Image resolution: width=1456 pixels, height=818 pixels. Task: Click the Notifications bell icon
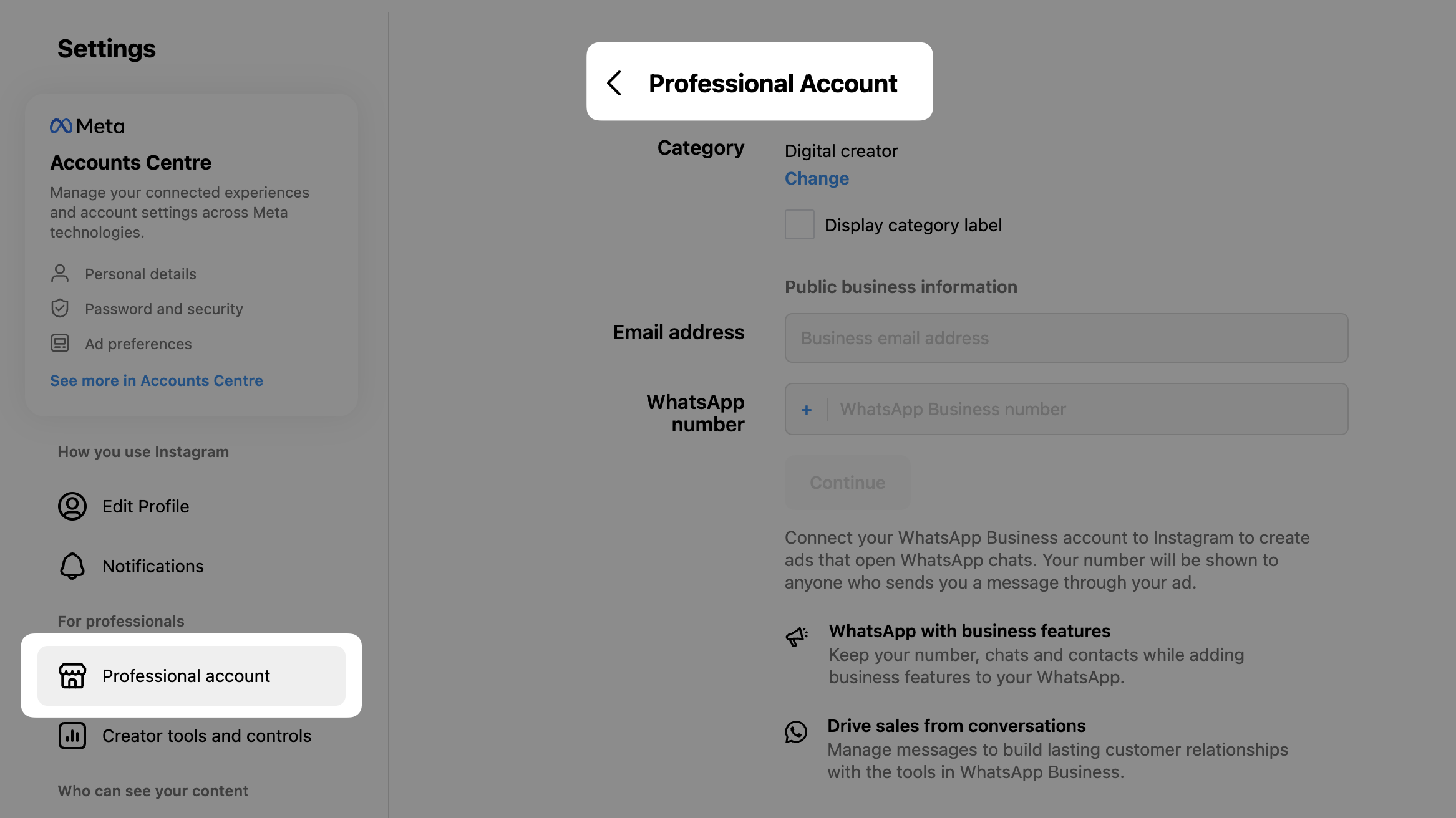point(72,566)
